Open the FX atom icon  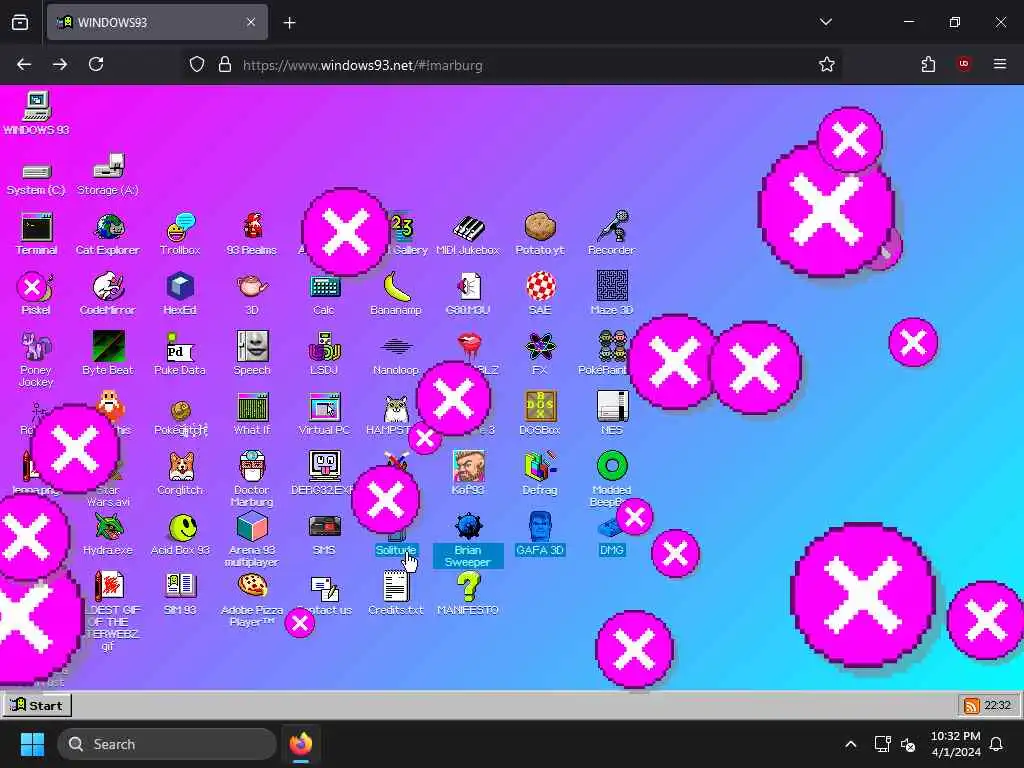540,347
